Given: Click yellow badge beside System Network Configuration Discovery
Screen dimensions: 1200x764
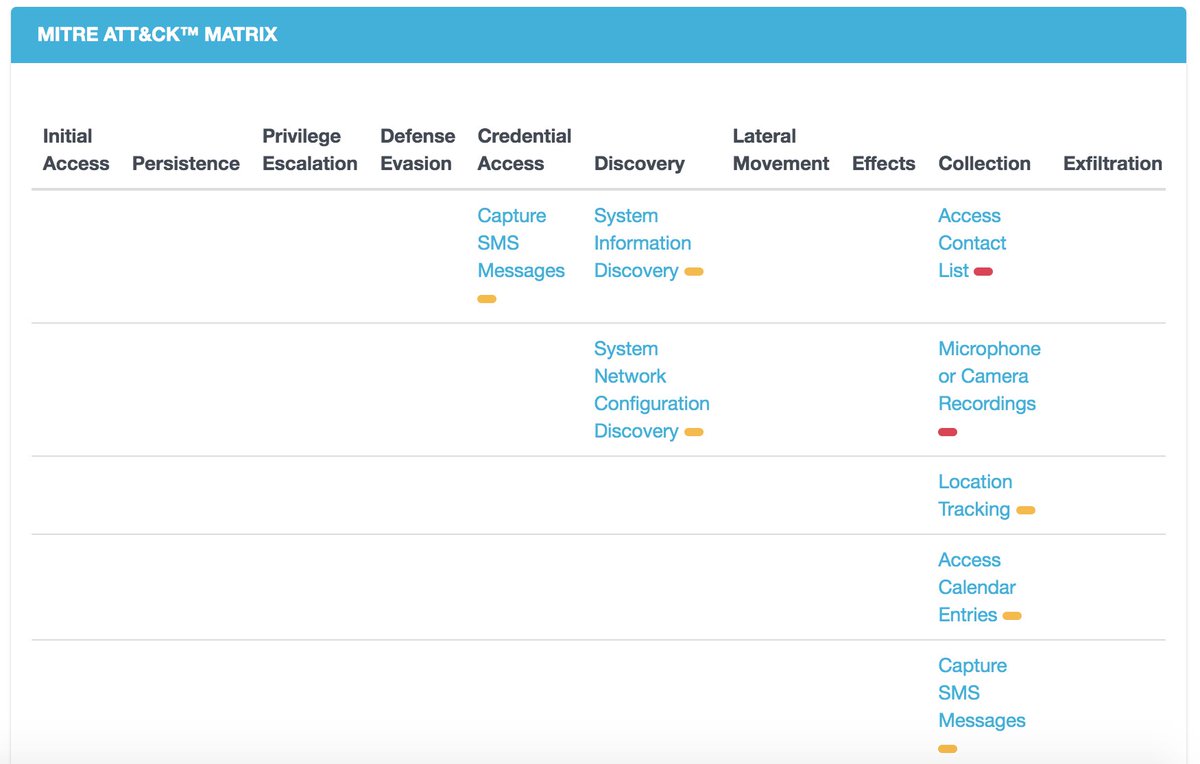Looking at the screenshot, I should point(694,432).
